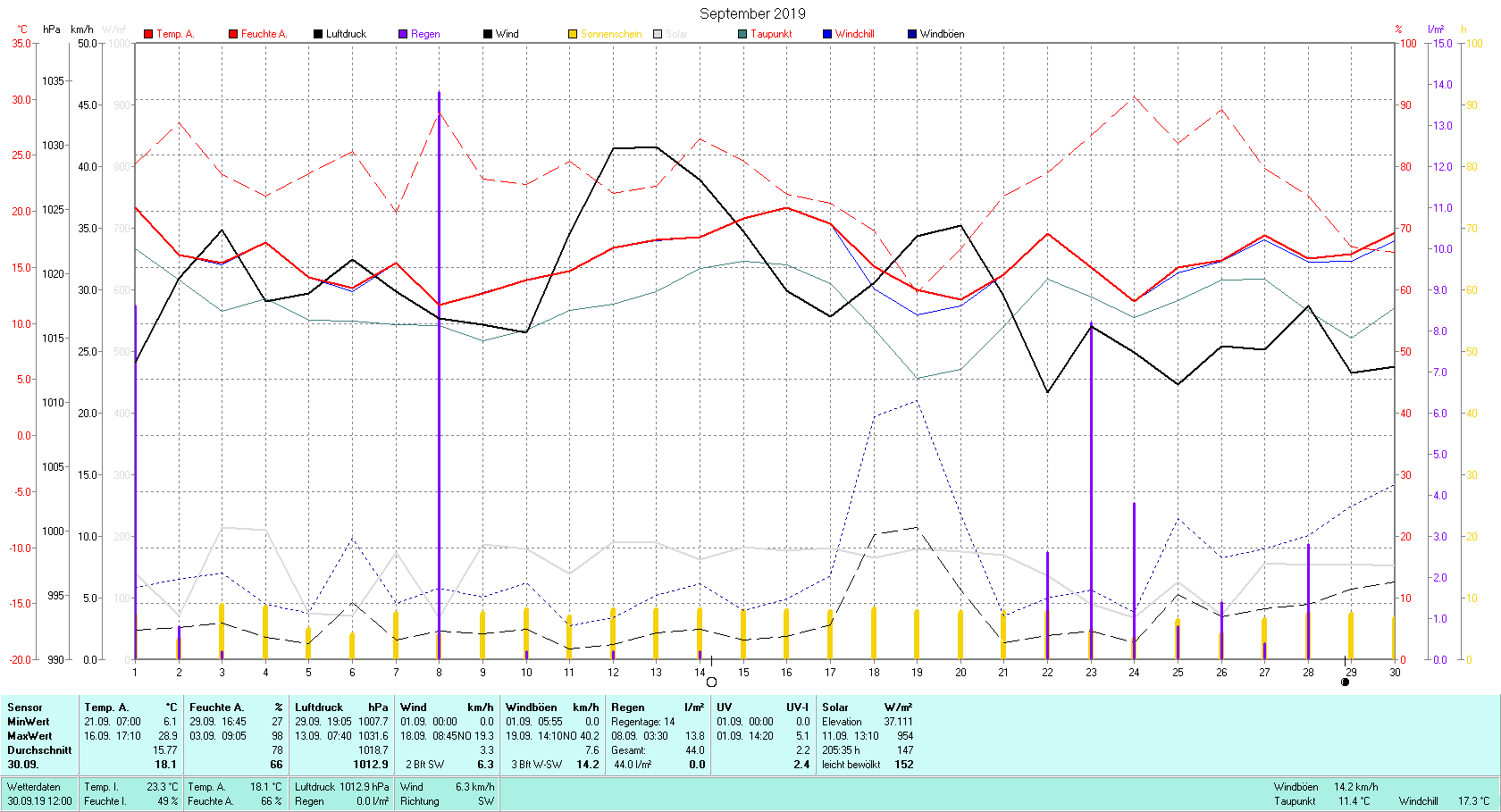Click the 'km/h' axis unit label at top left
1501x812 pixels.
pyautogui.click(x=82, y=29)
